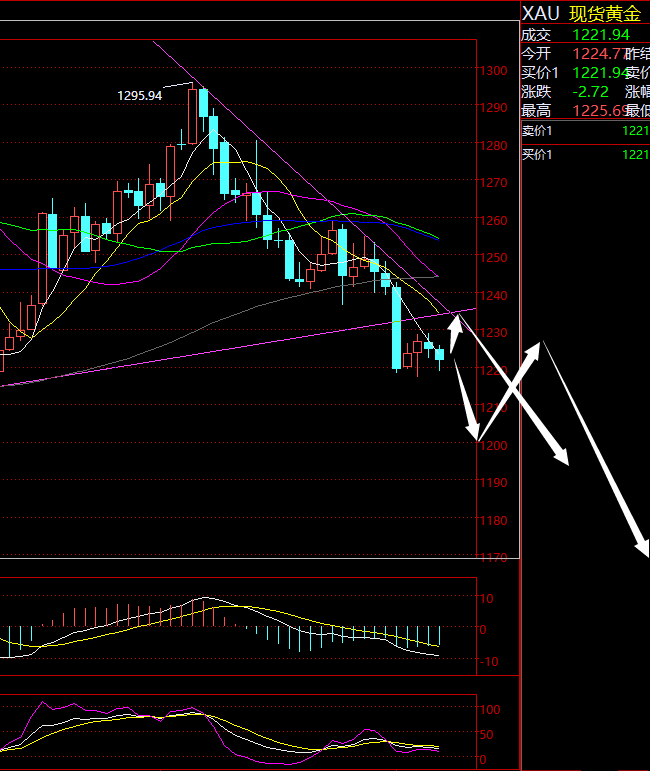Select the oscillator axis label 50
The width and height of the screenshot is (650, 771).
coord(486,735)
